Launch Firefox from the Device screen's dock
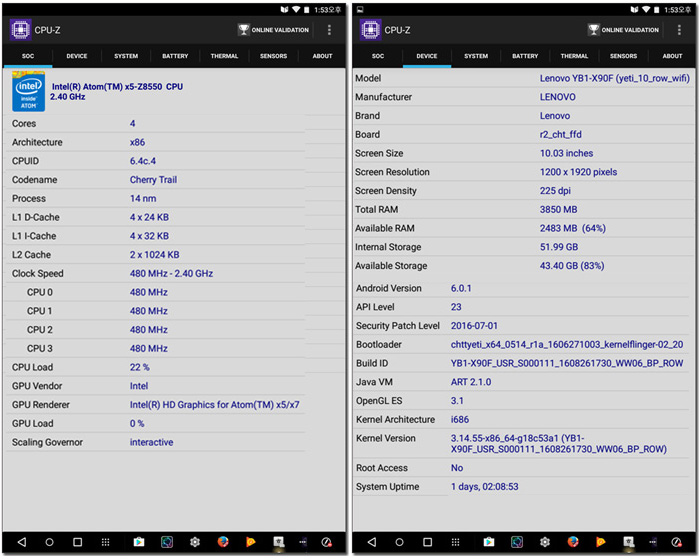The height and width of the screenshot is (560, 700). [573, 542]
